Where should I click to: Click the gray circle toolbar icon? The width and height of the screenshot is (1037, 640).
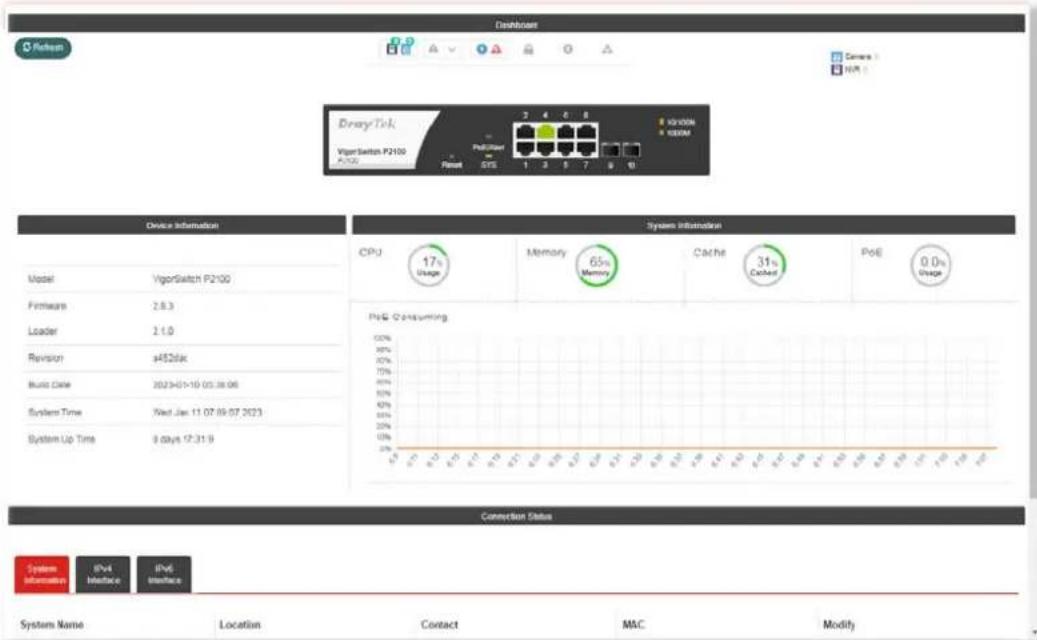tap(568, 49)
